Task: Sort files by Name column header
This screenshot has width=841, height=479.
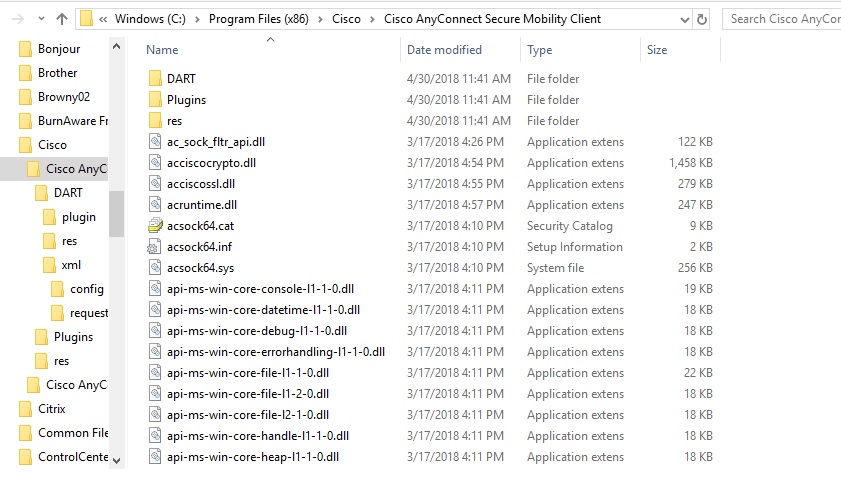Action: tap(162, 50)
